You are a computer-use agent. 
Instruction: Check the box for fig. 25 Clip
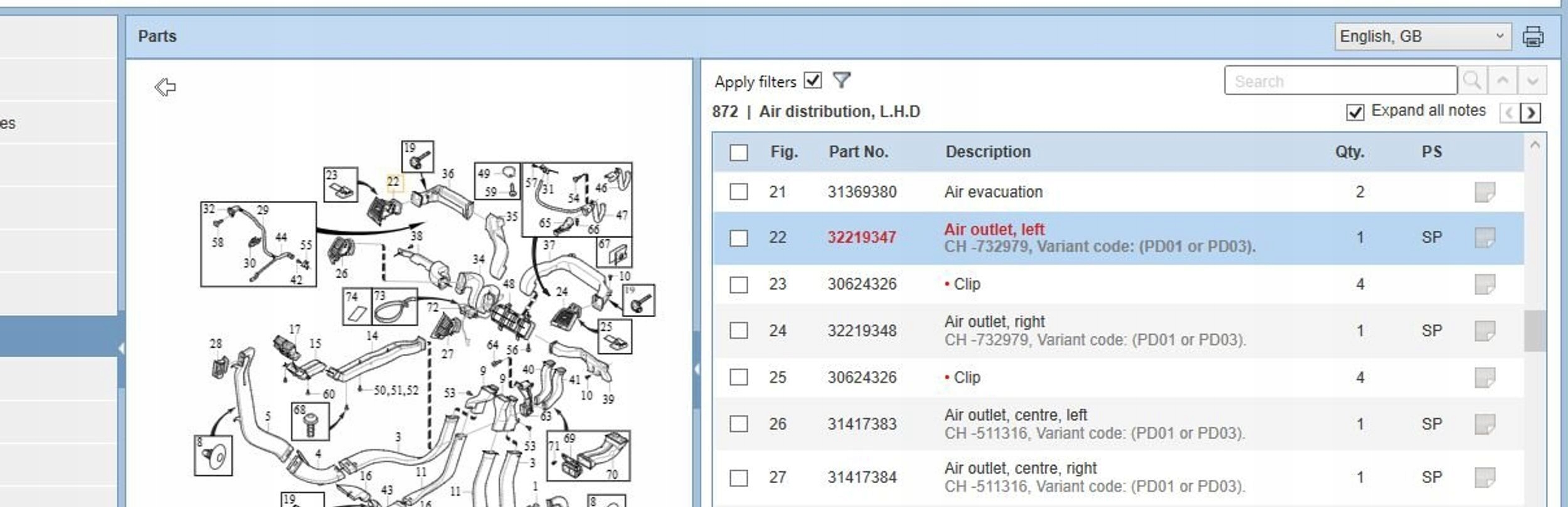tap(739, 377)
